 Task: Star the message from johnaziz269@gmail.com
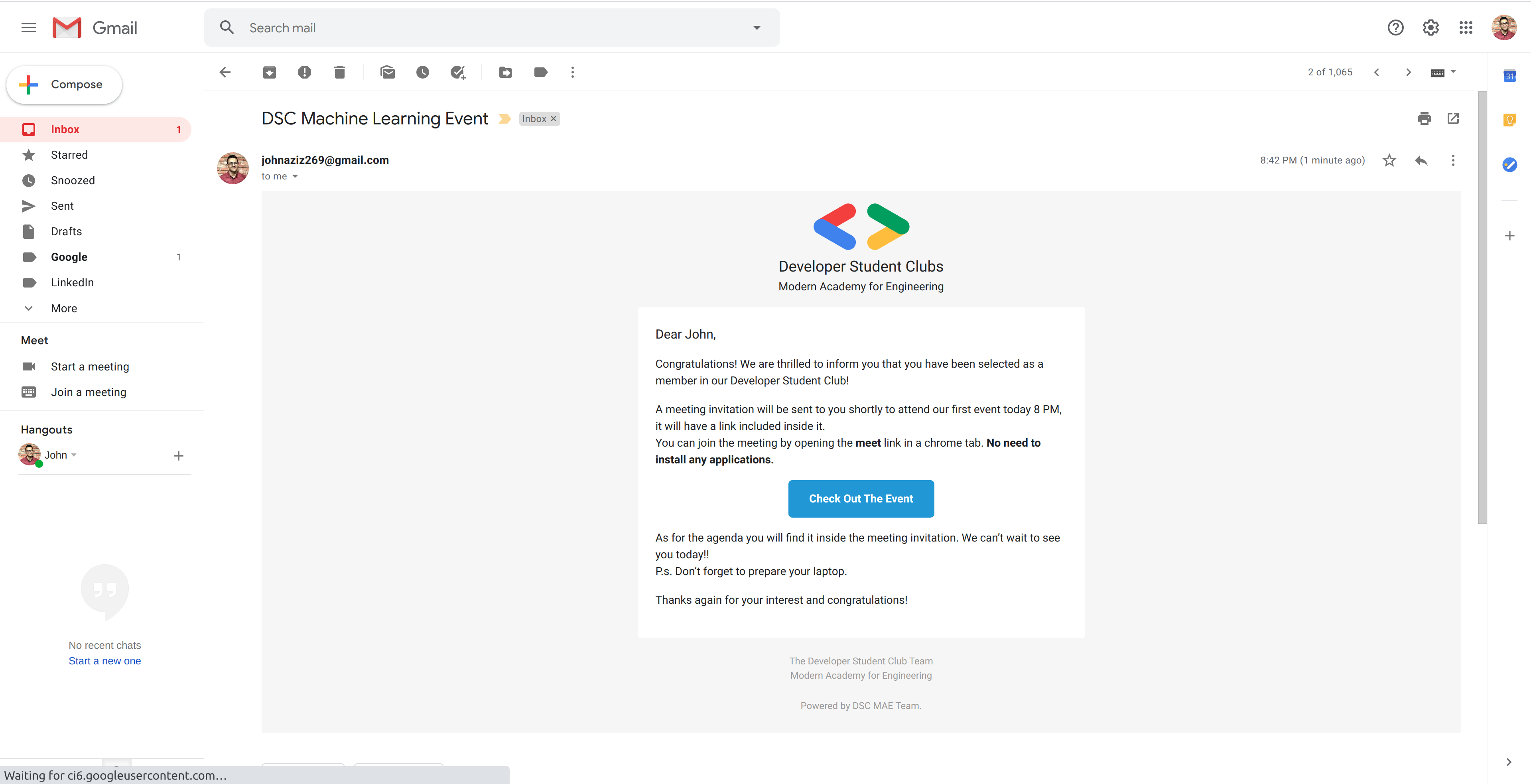pos(1389,160)
